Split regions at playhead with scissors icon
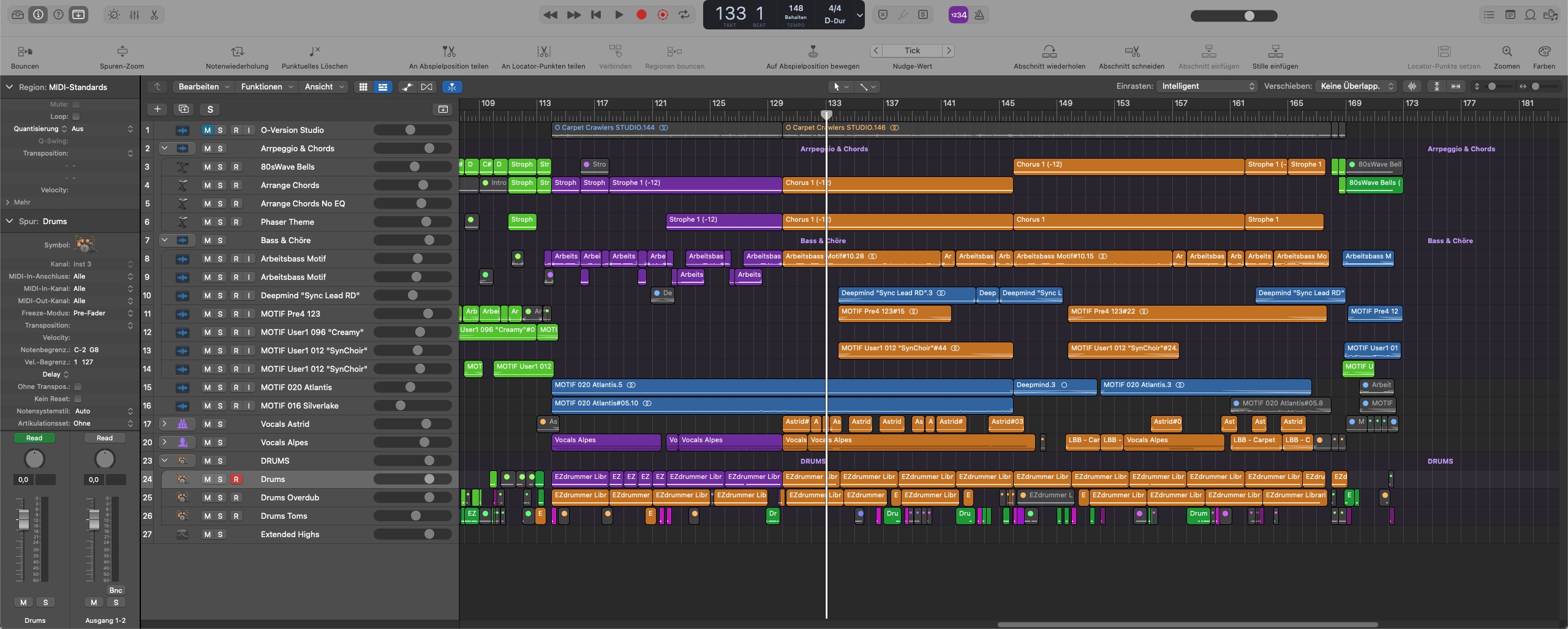The image size is (1568, 629). pos(448,51)
